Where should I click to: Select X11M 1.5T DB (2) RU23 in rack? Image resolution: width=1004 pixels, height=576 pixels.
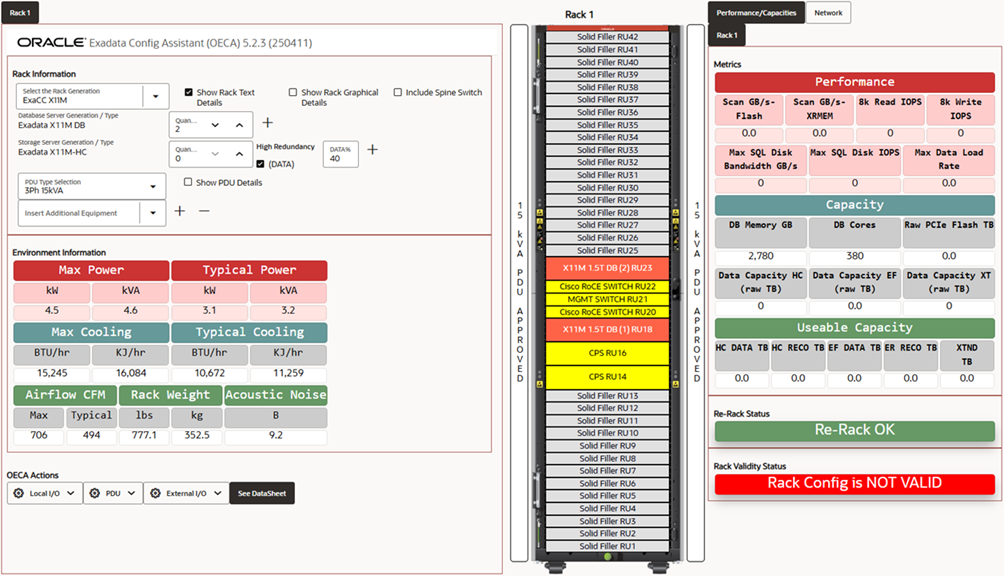(x=608, y=268)
